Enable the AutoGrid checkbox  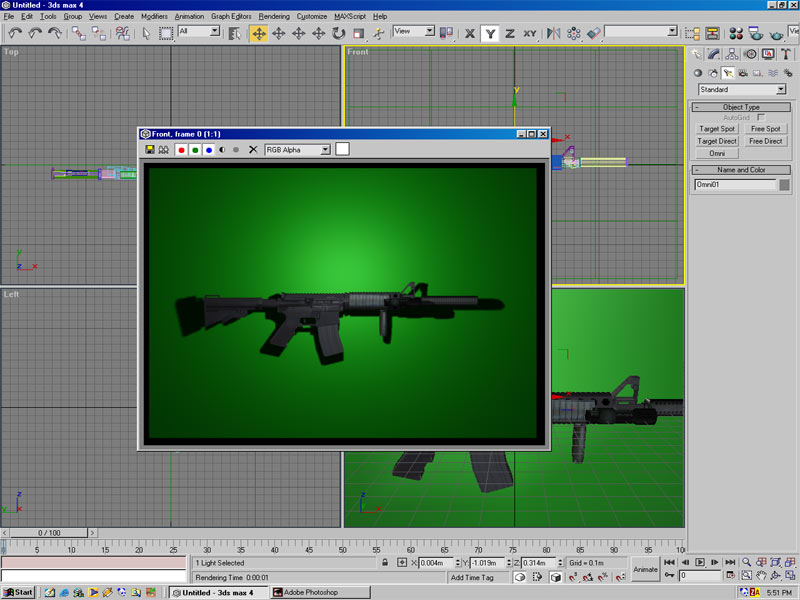(761, 117)
